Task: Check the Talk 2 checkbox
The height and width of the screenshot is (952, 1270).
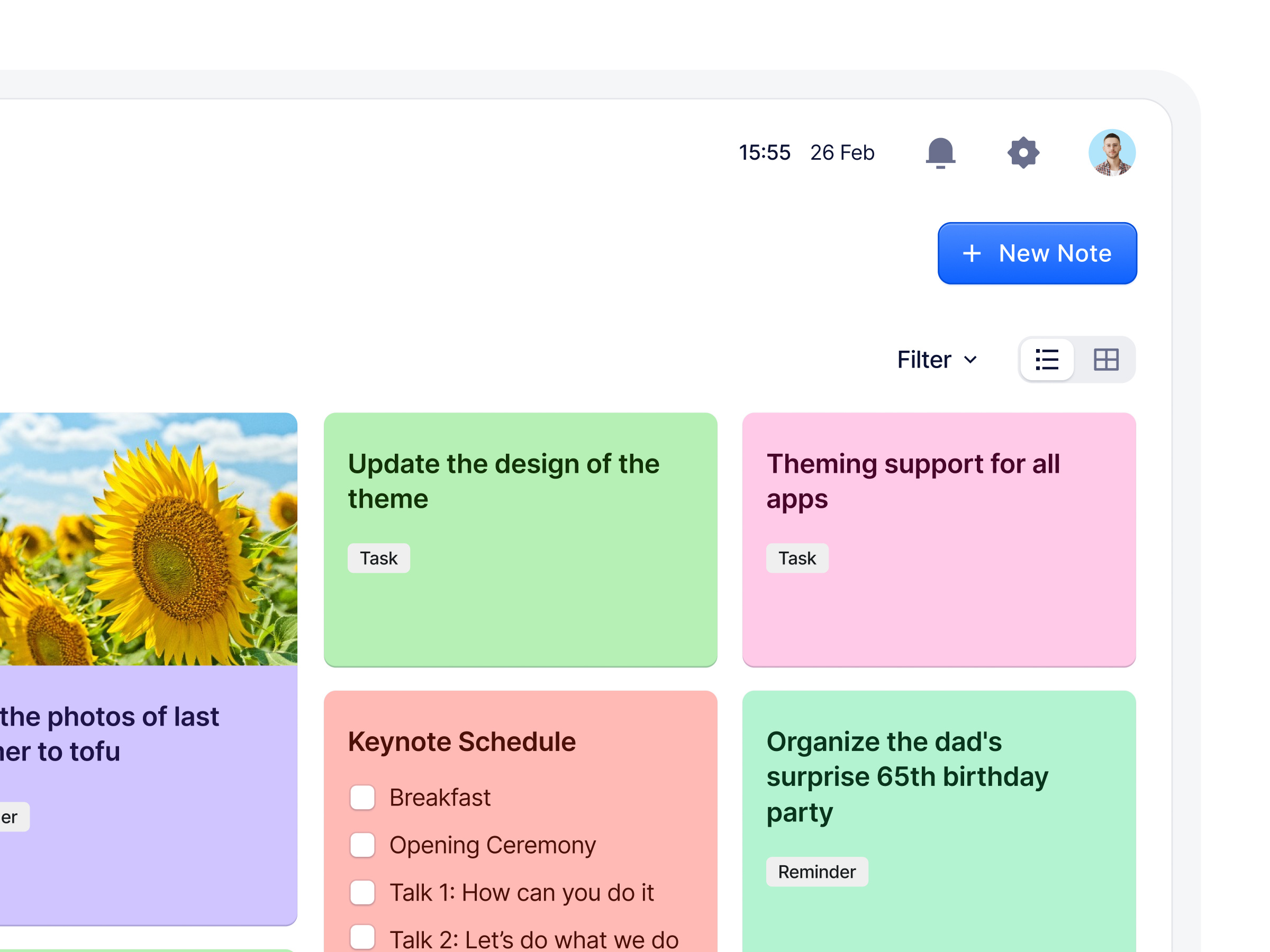Action: coord(362,938)
